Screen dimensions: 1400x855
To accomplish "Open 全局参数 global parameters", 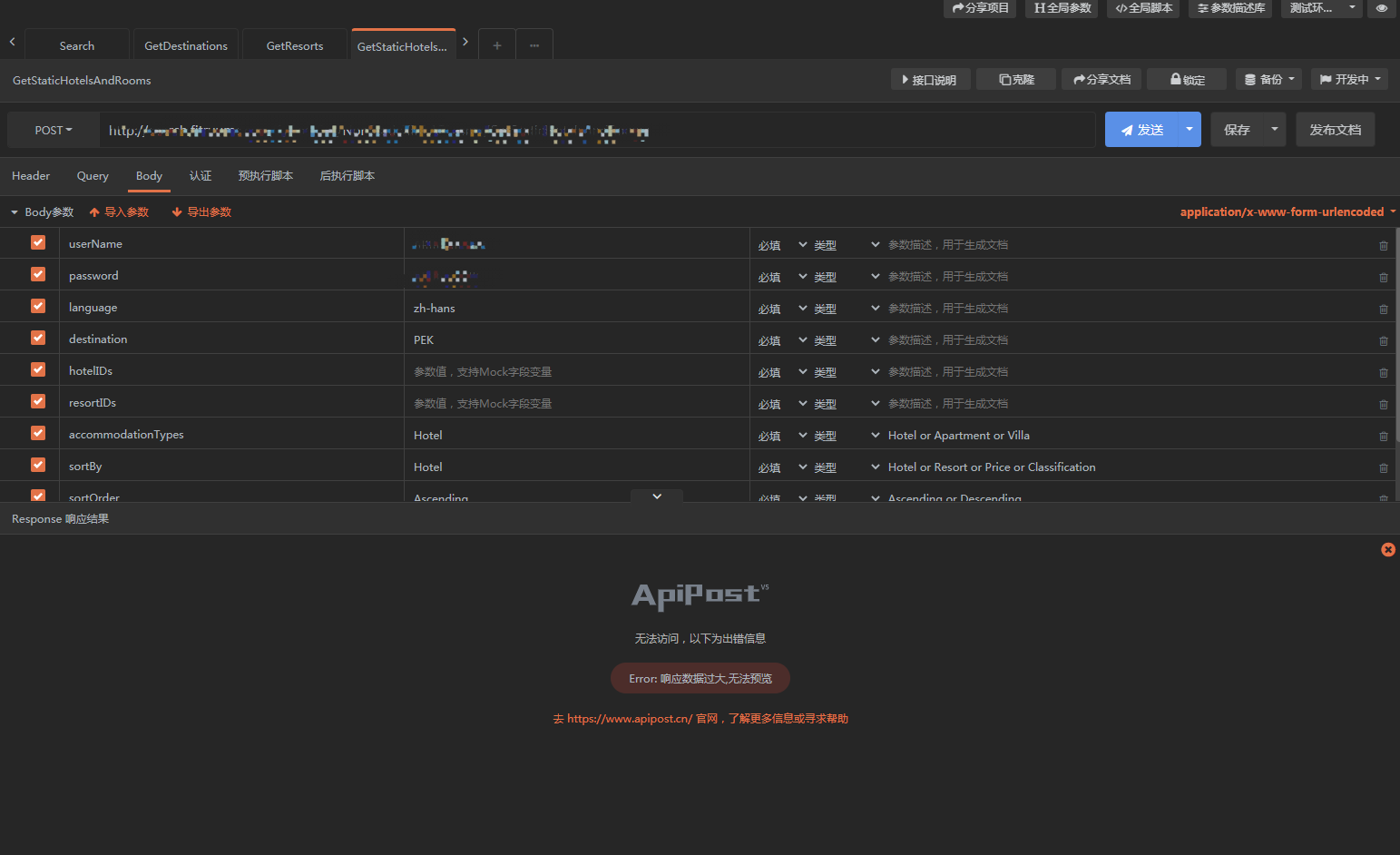I will (x=1062, y=8).
